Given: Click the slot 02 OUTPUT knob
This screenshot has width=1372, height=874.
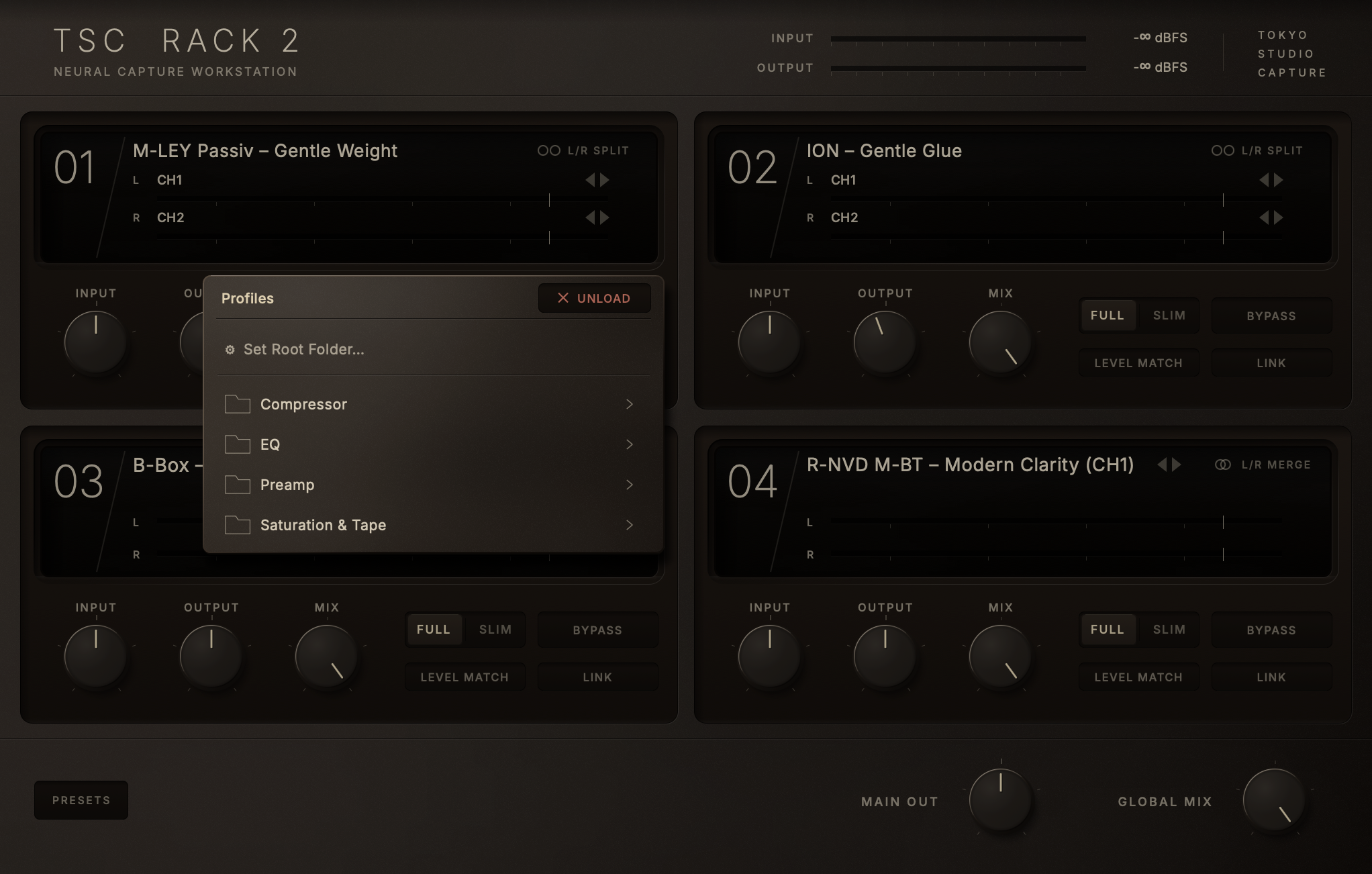Looking at the screenshot, I should point(885,342).
